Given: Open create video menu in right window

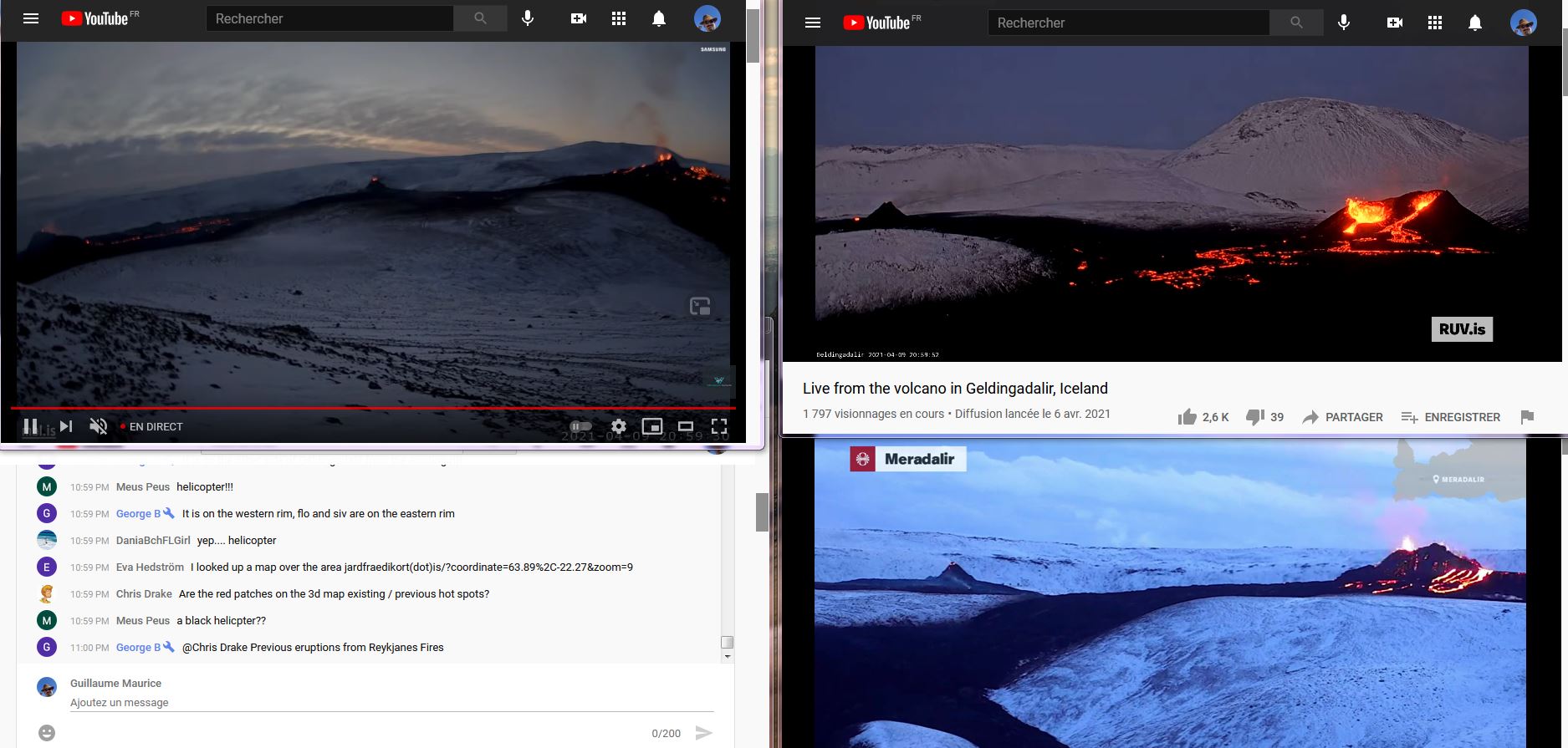Looking at the screenshot, I should point(1395,23).
